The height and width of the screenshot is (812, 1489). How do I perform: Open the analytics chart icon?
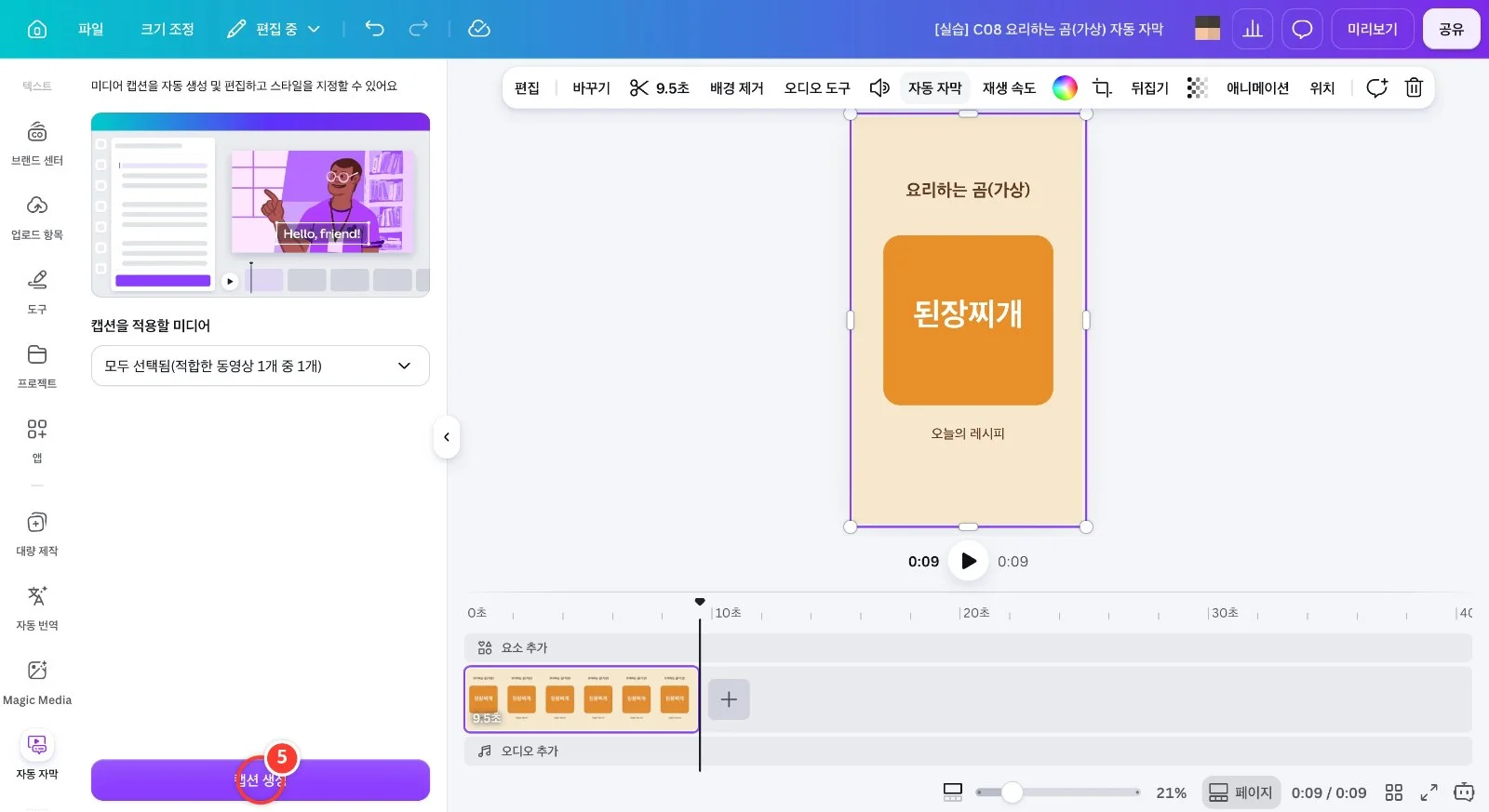(1253, 29)
